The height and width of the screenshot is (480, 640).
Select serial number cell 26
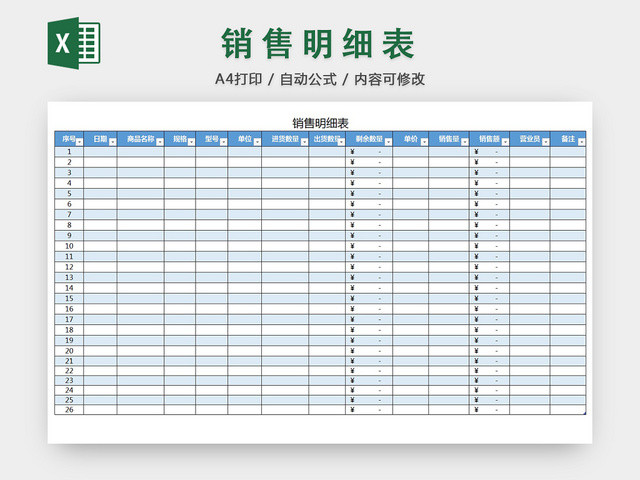click(x=69, y=410)
